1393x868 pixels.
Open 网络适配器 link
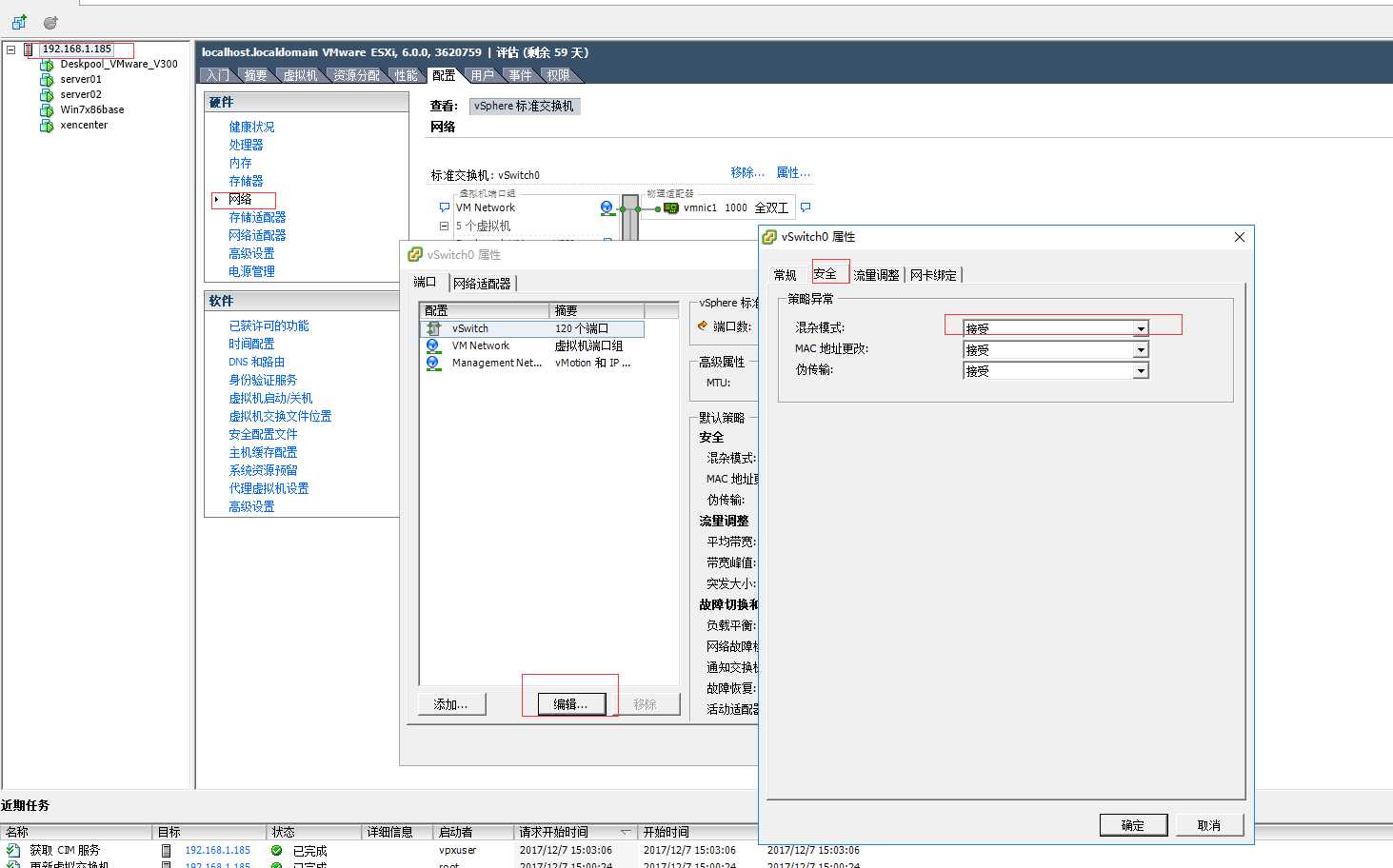coord(257,235)
